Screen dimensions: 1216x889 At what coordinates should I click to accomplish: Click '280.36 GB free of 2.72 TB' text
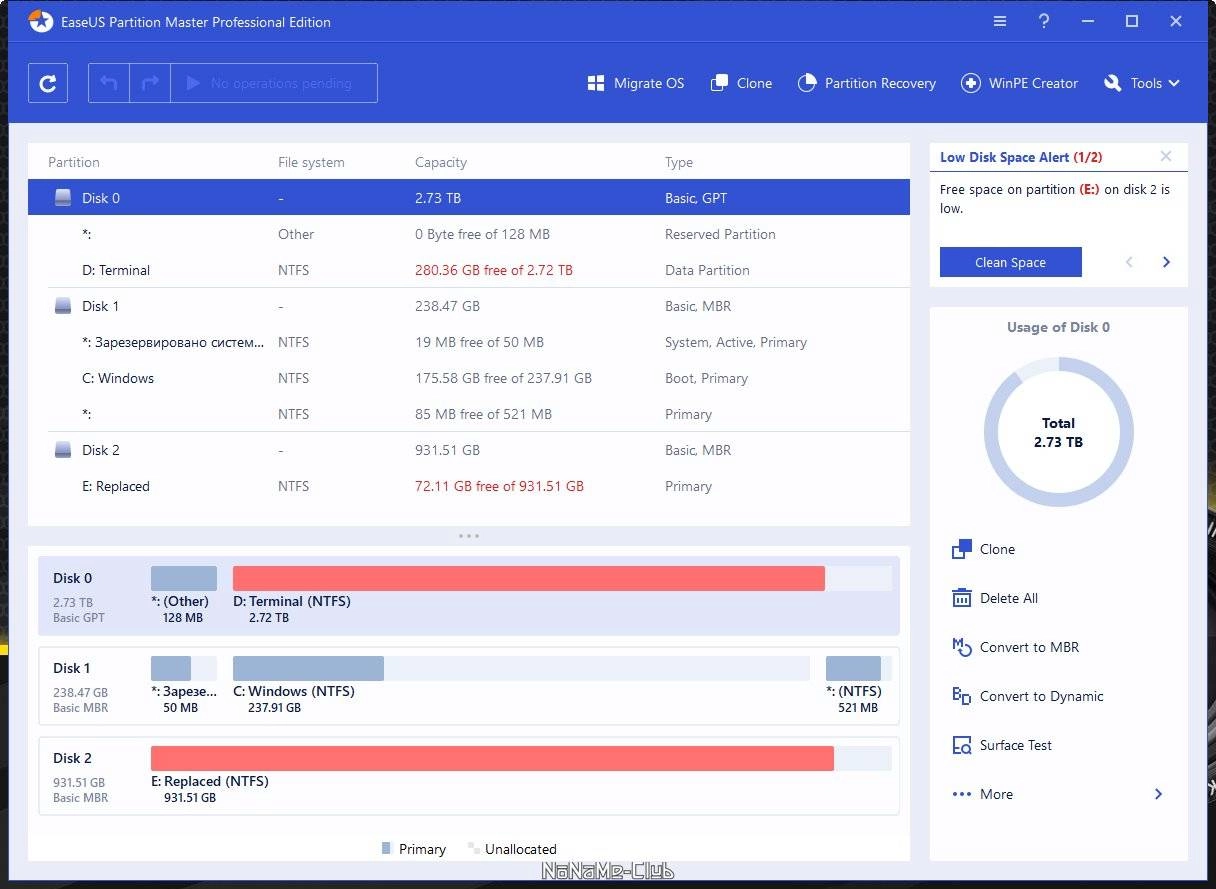tap(494, 270)
